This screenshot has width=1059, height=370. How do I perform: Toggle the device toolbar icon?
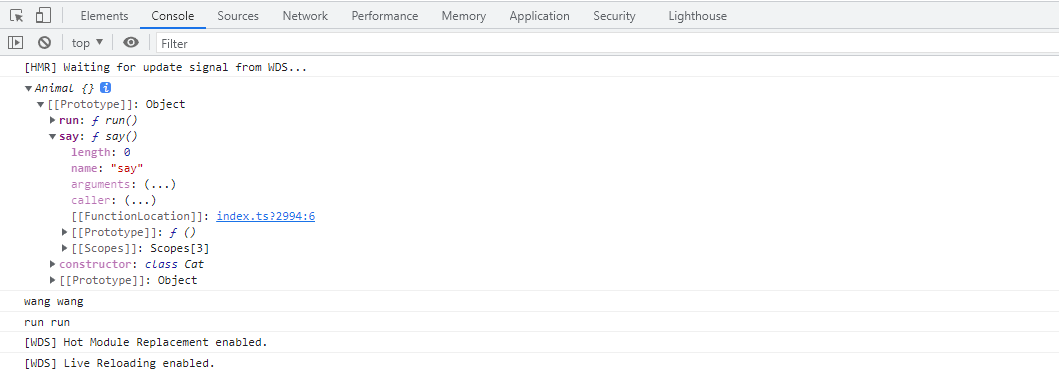[x=43, y=15]
